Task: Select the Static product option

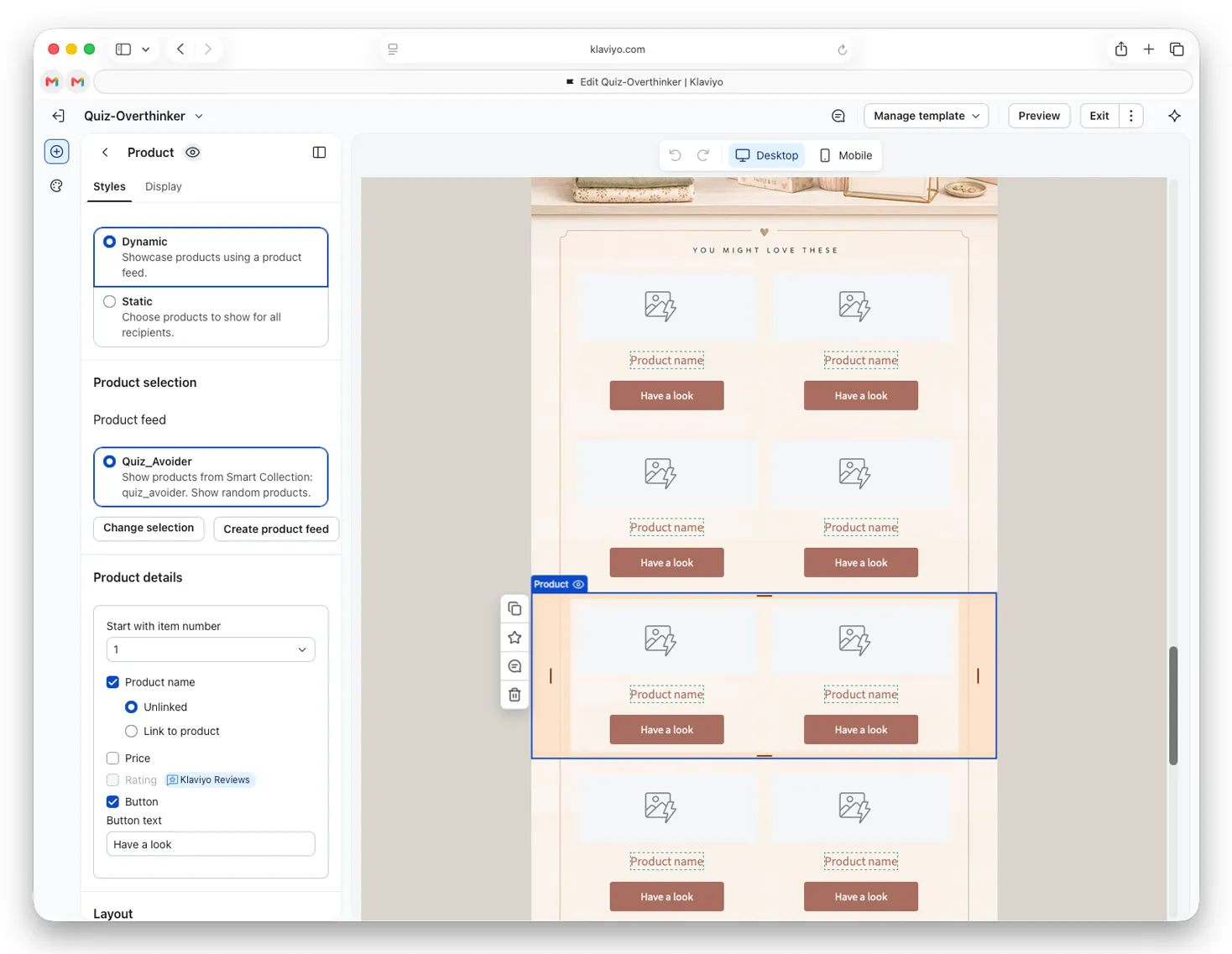Action: [x=211, y=316]
